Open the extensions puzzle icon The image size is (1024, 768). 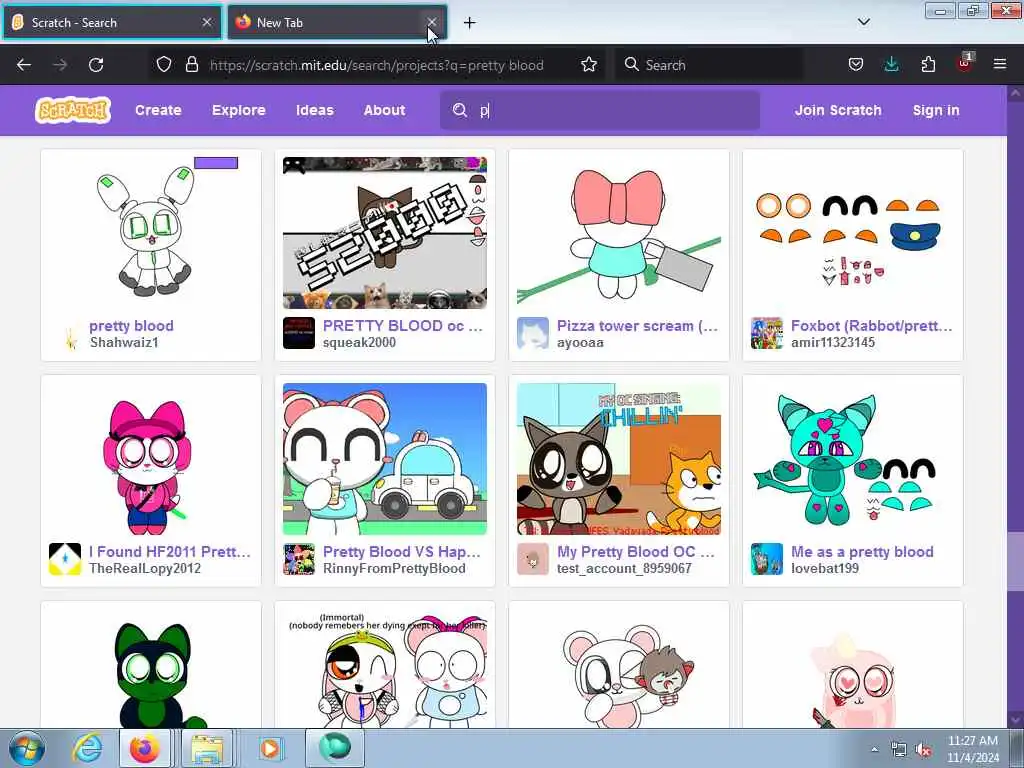[x=928, y=65]
